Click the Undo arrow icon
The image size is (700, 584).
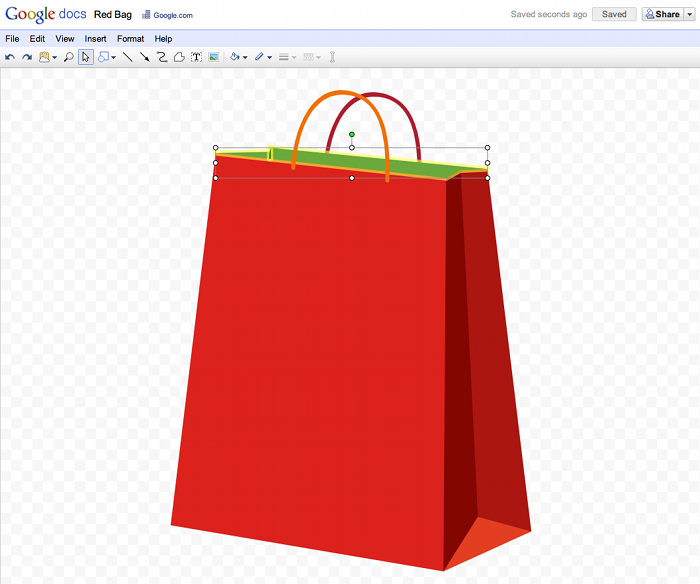[x=10, y=57]
